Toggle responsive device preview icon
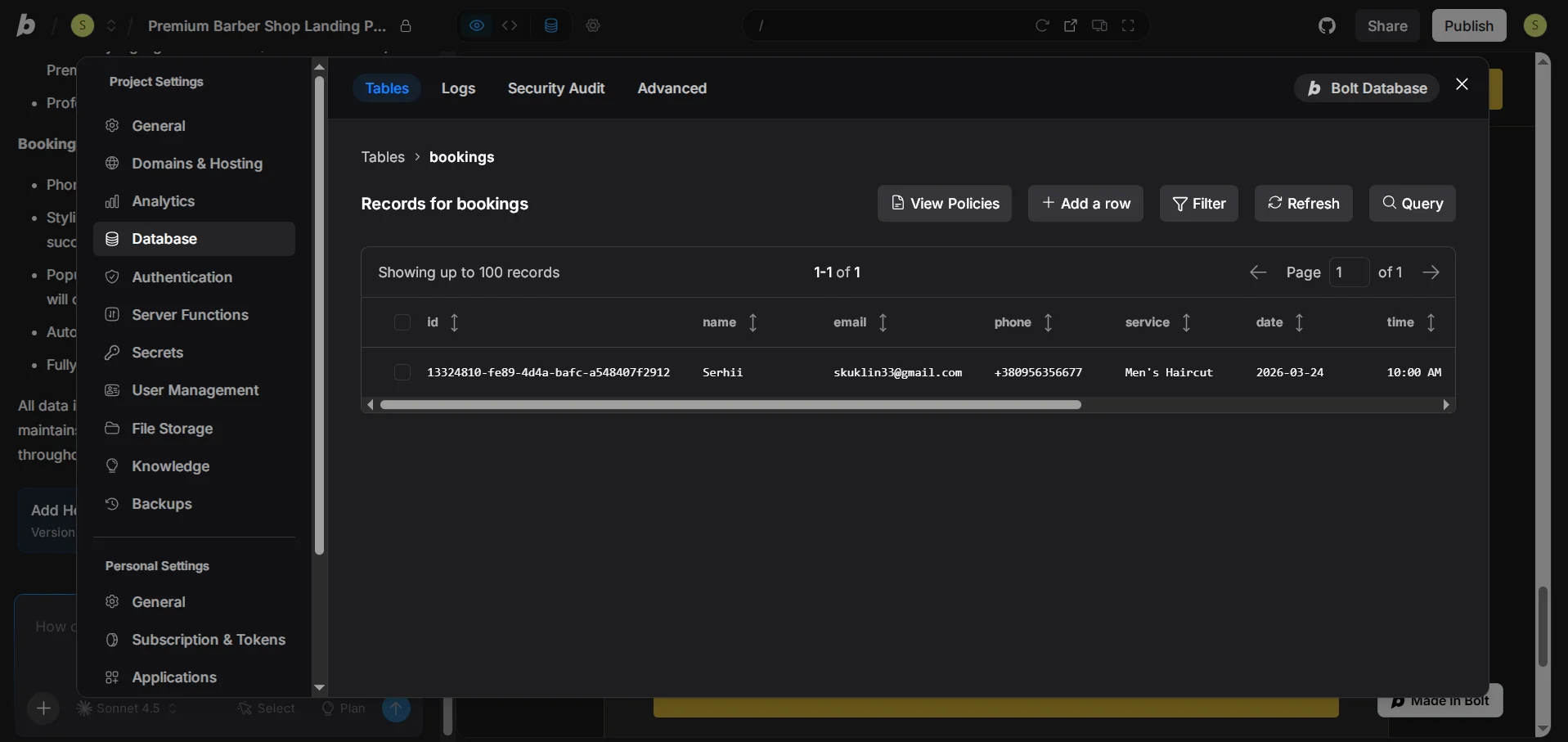Image resolution: width=1568 pixels, height=742 pixels. click(1099, 25)
